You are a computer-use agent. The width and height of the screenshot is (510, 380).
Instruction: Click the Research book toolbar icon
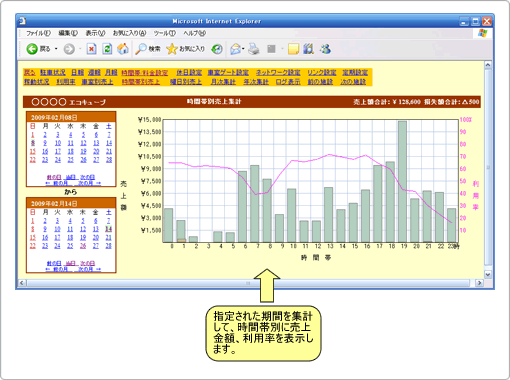309,49
